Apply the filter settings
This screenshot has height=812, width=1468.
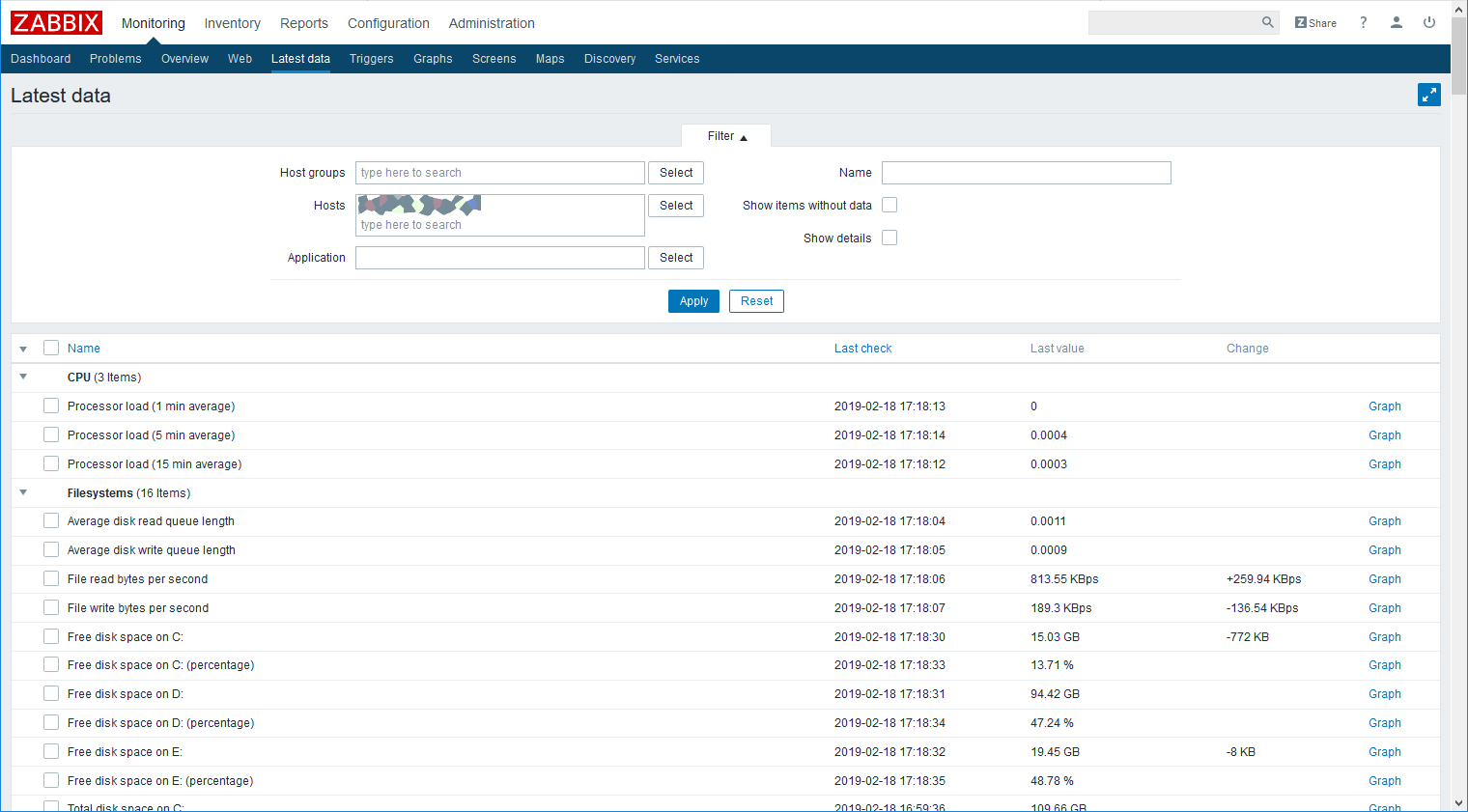(693, 301)
